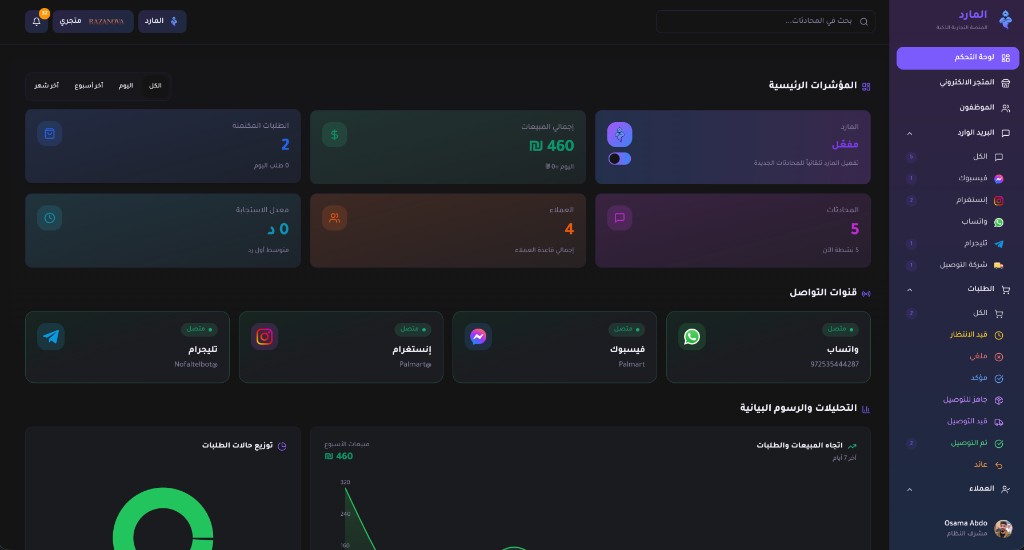Open الموظفون employees menu item

[957, 108]
